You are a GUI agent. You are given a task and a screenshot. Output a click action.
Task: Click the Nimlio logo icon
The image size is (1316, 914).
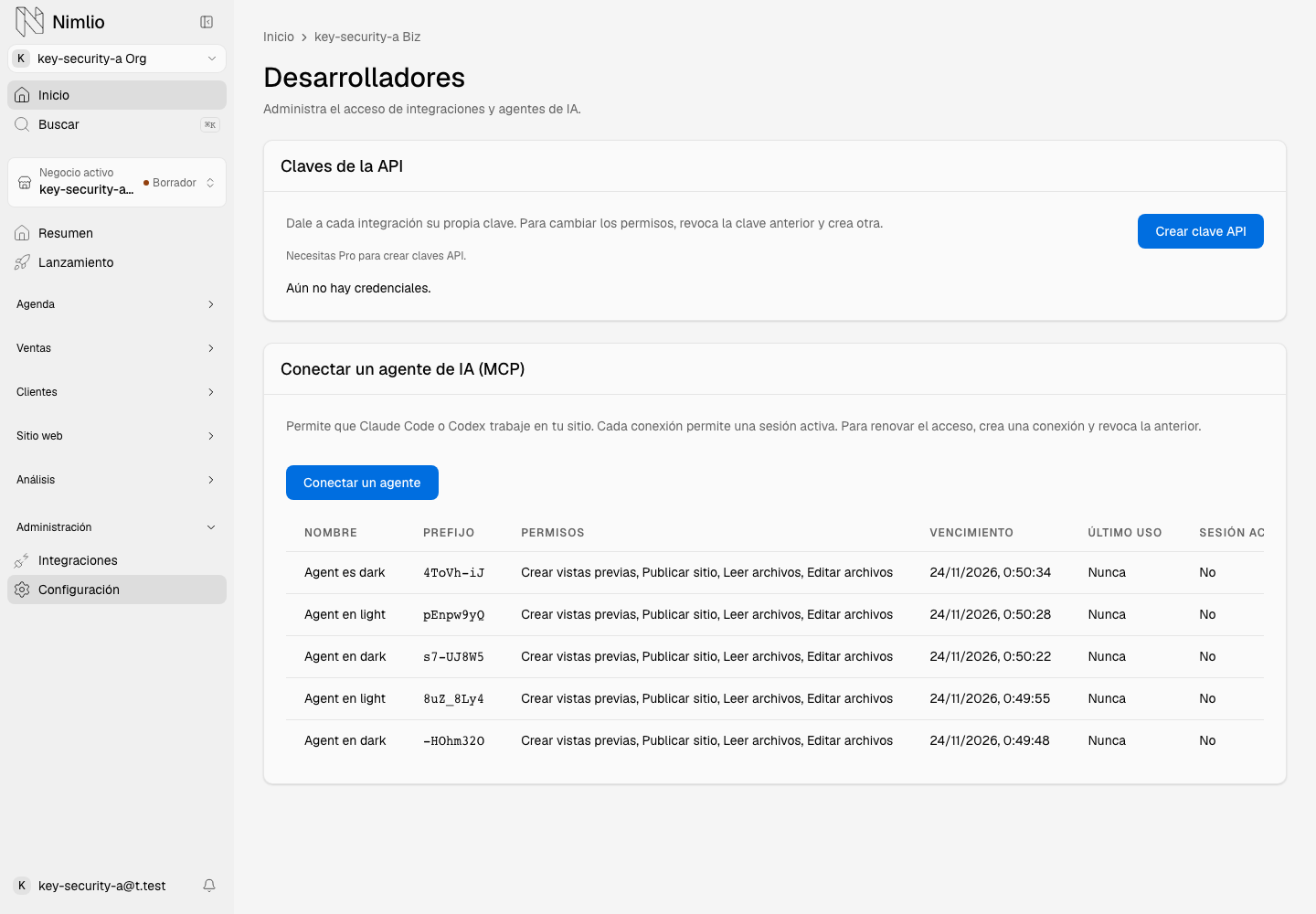point(29,21)
